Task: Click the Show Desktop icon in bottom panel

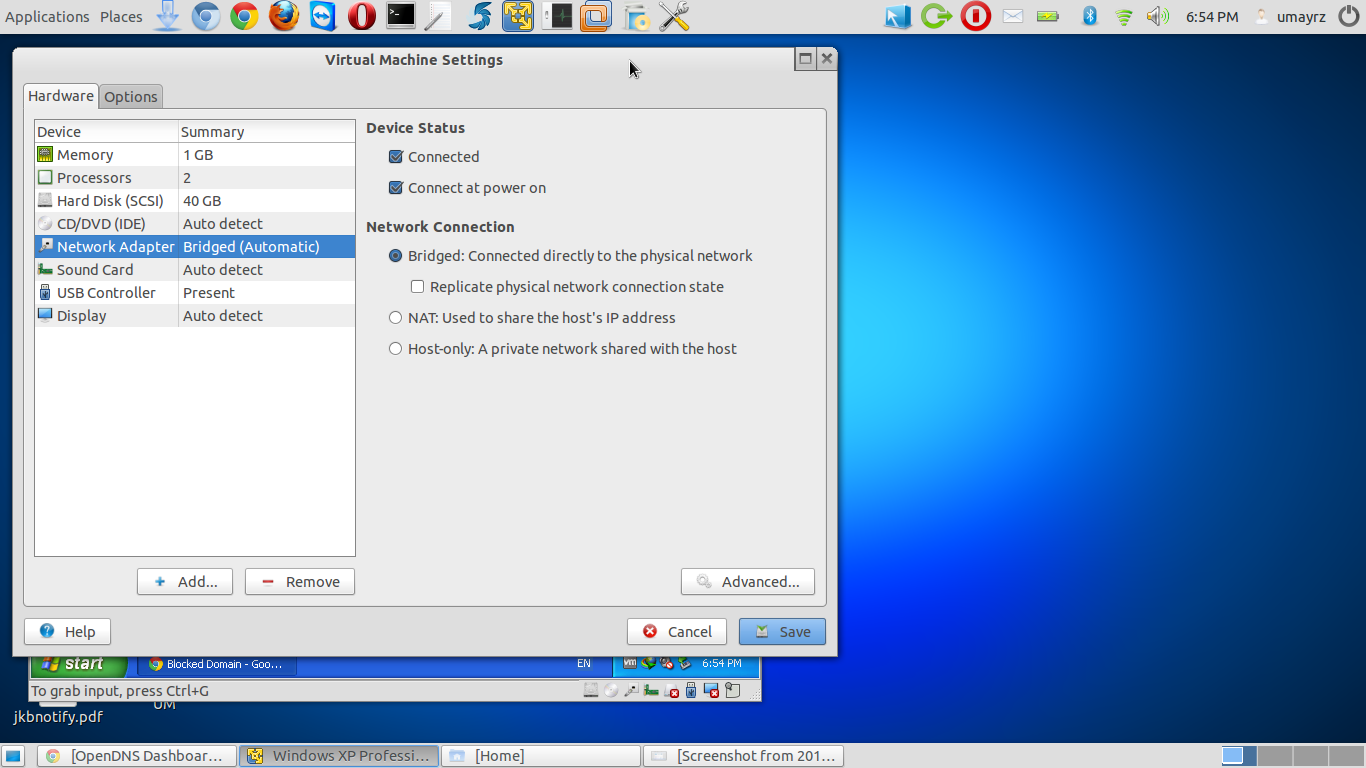Action: click(13, 756)
